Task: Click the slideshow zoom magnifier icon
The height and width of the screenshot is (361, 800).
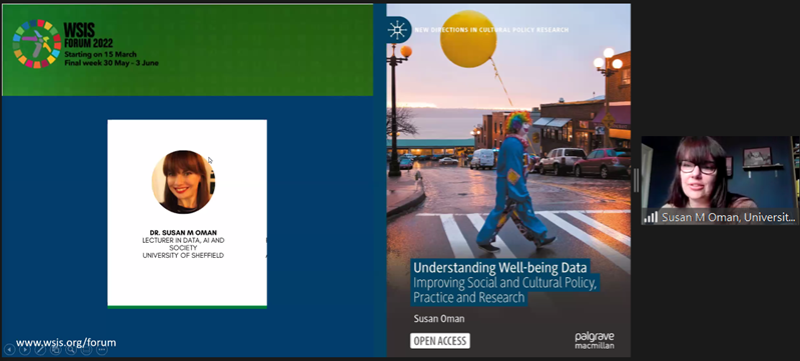Action: click(x=71, y=349)
